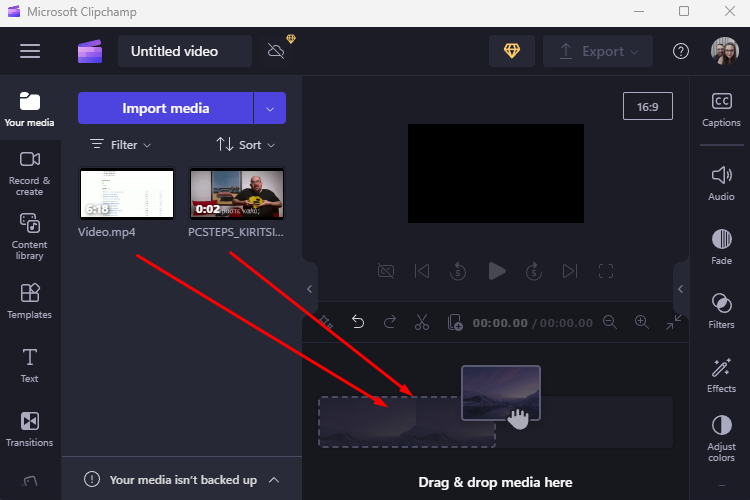Viewport: 750px width, 500px height.
Task: Open the Filters panel
Action: [x=721, y=311]
